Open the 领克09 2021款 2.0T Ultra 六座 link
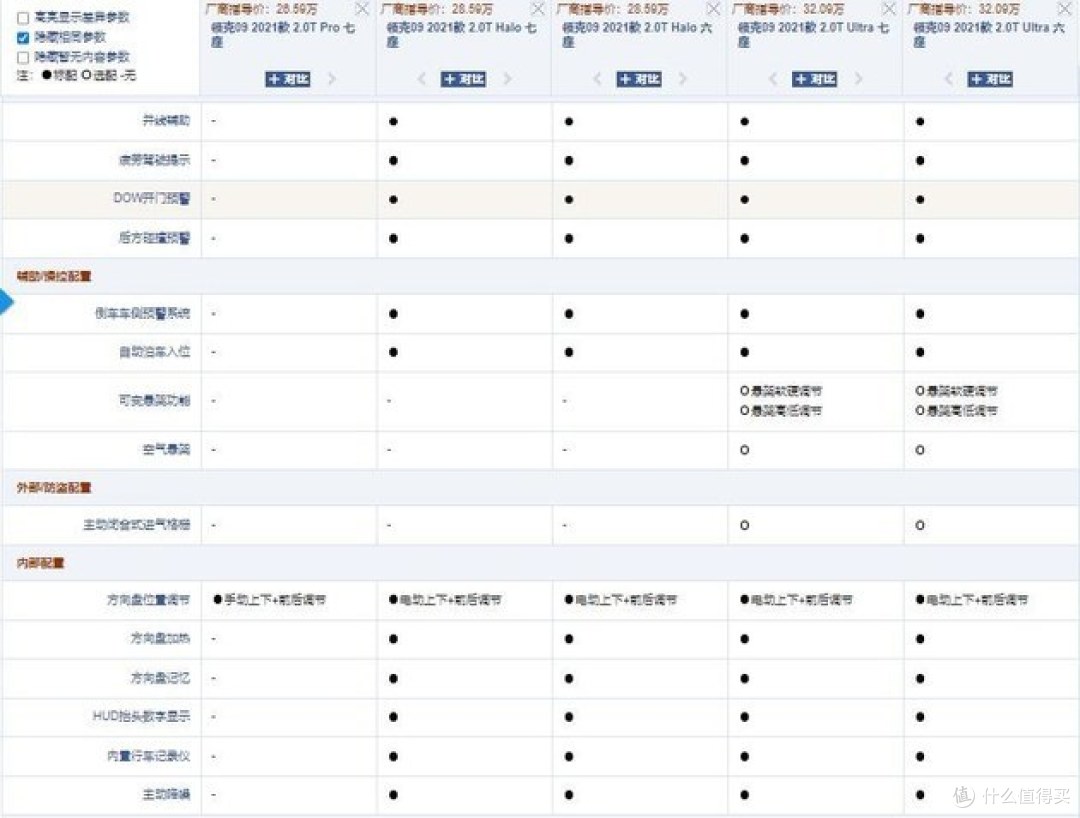This screenshot has height=818, width=1080. coord(989,34)
